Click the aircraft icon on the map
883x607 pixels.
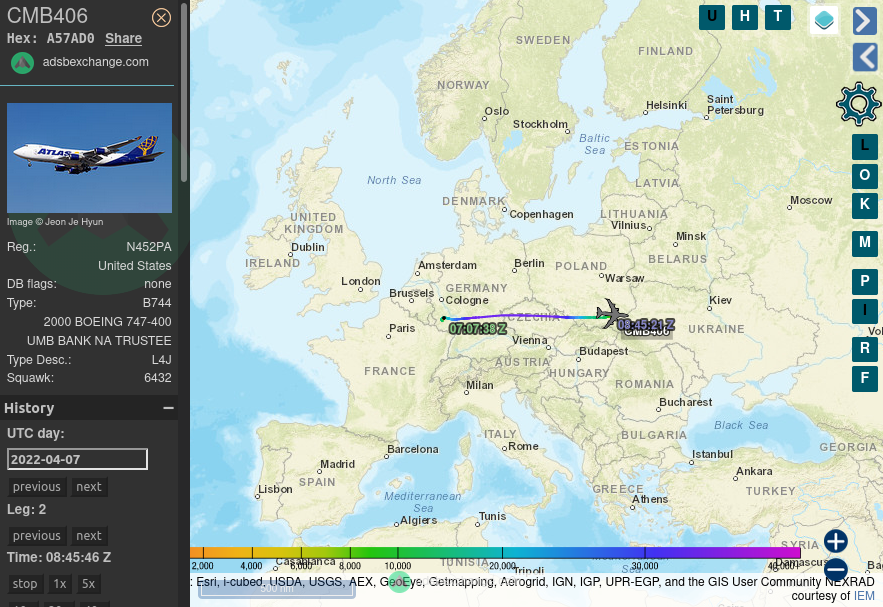(x=612, y=314)
